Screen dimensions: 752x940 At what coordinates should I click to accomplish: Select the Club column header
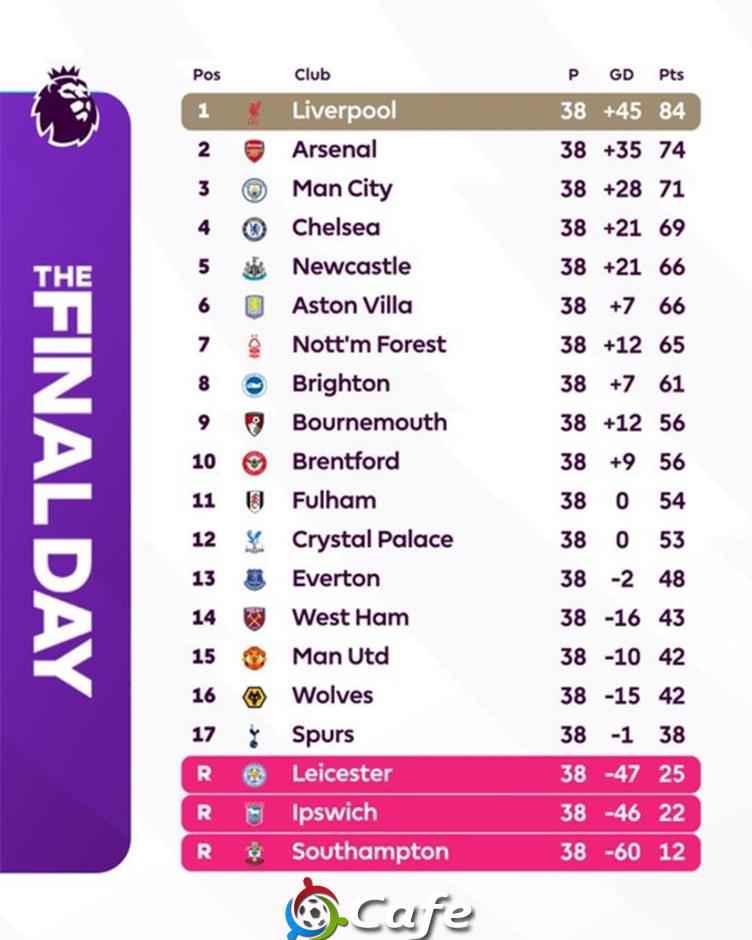312,75
